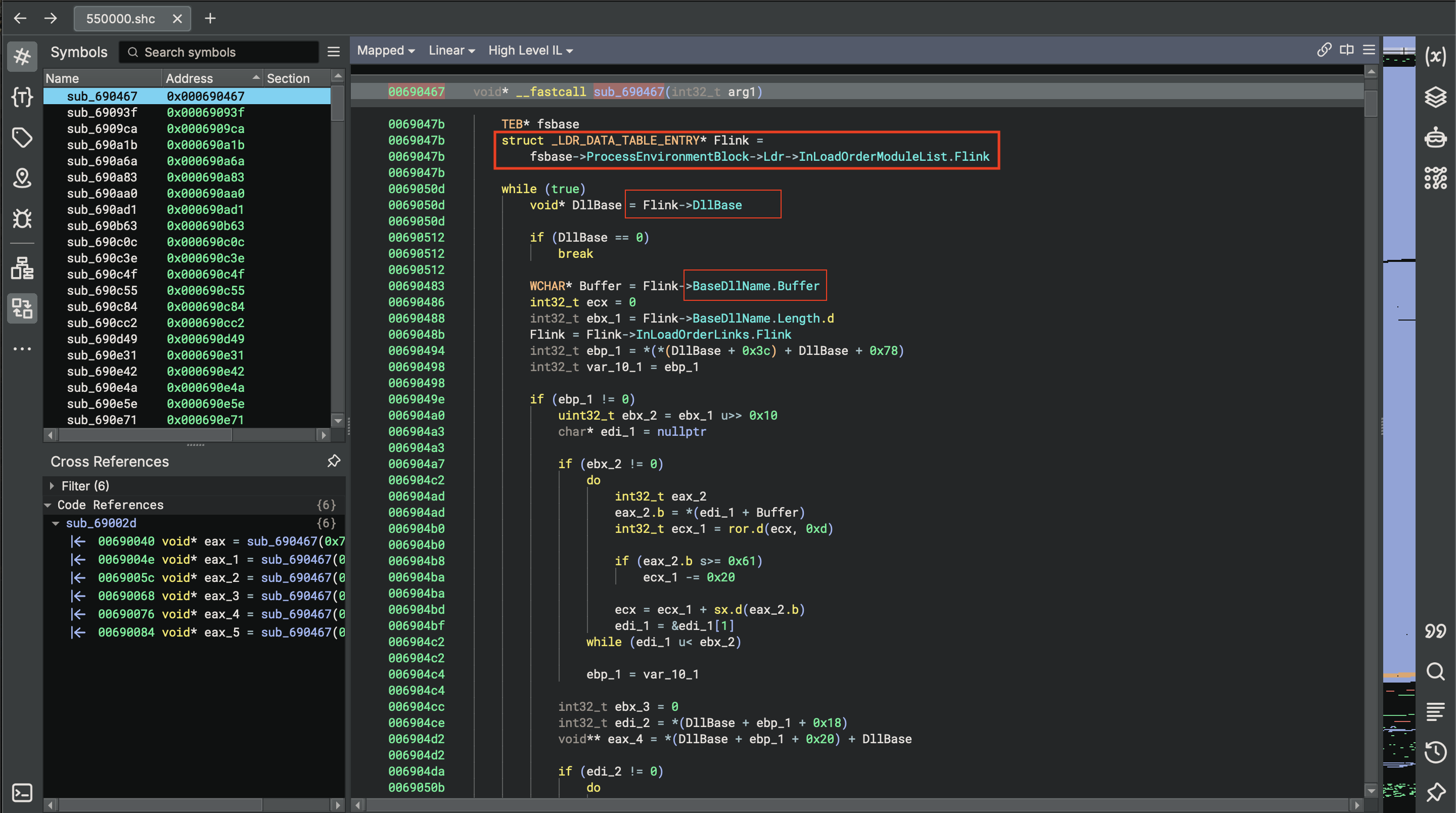Image resolution: width=1456 pixels, height=813 pixels.
Task: Navigate forward with the right arrow
Action: tap(51, 18)
